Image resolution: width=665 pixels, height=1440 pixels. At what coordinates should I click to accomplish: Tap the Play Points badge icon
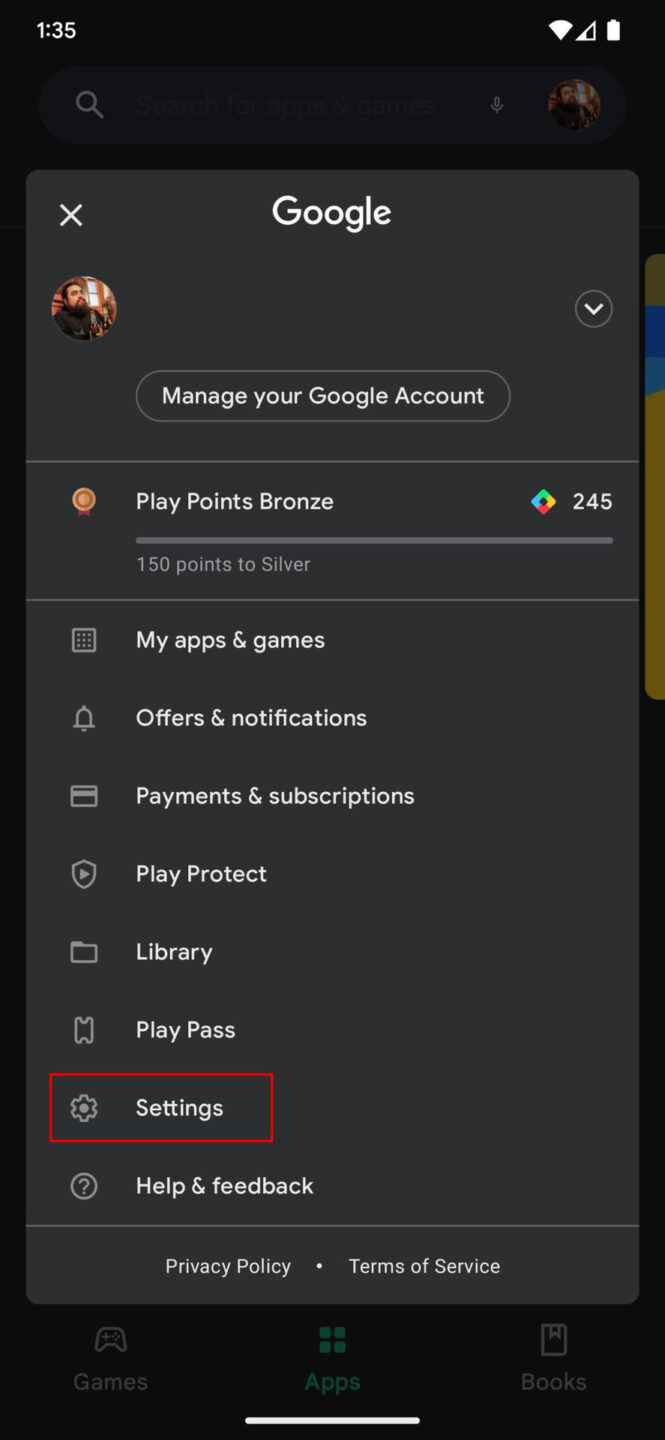(x=83, y=501)
